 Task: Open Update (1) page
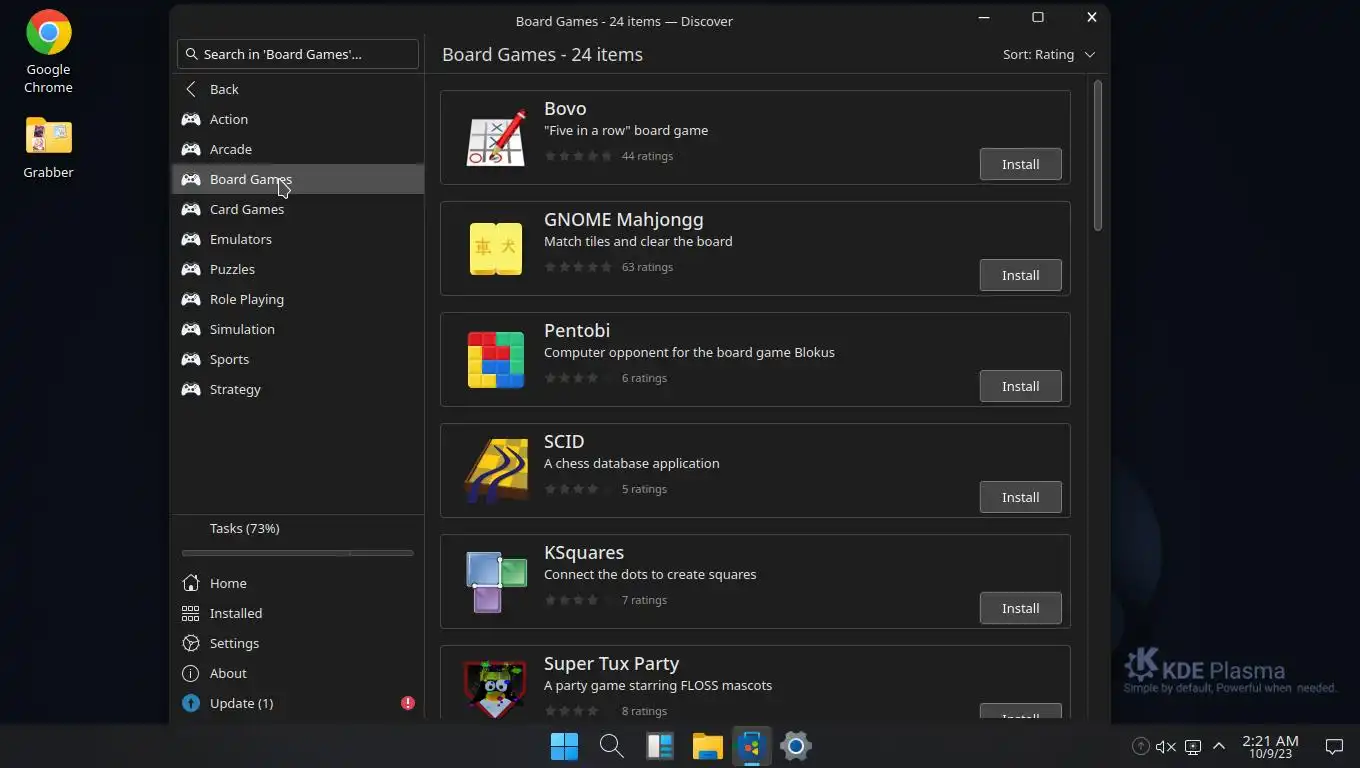(x=297, y=703)
